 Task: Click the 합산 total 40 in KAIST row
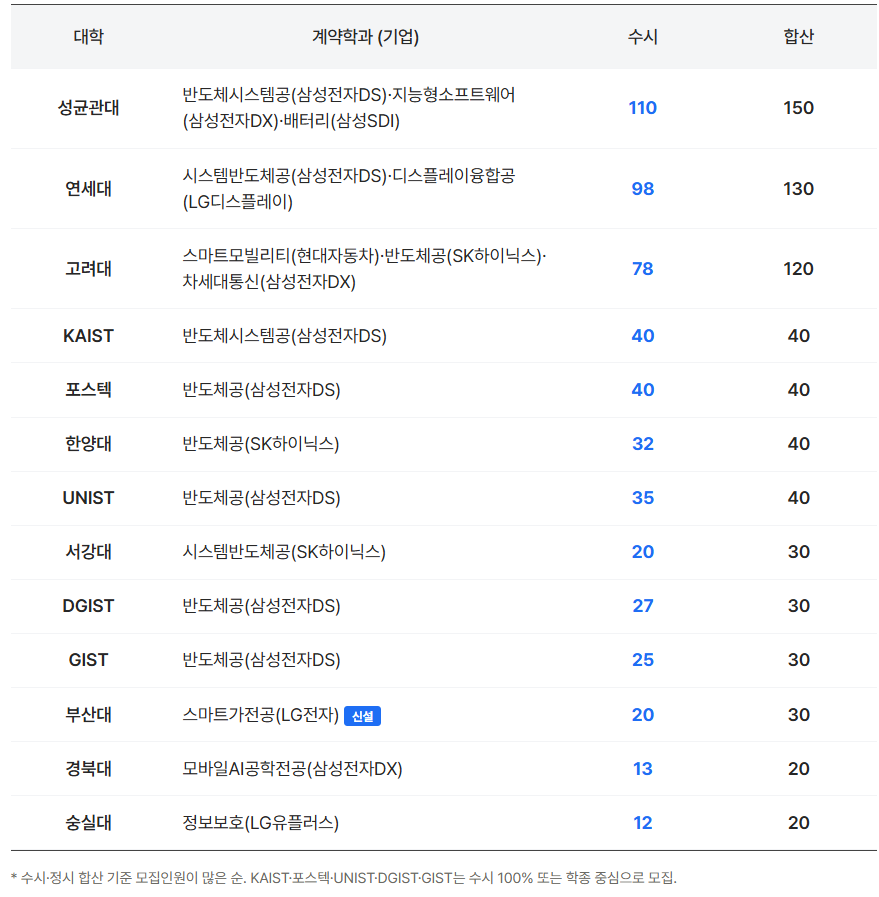coord(798,336)
